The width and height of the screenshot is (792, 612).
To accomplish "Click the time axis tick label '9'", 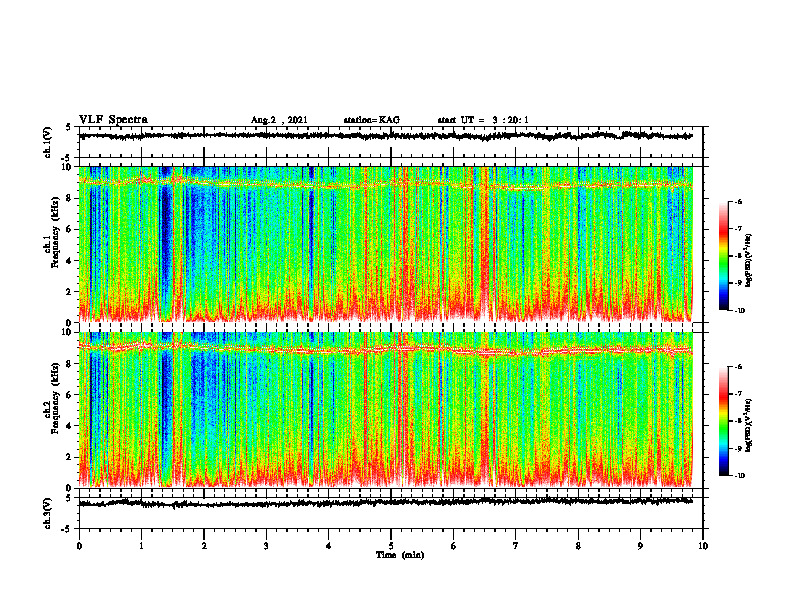I will pyautogui.click(x=640, y=546).
